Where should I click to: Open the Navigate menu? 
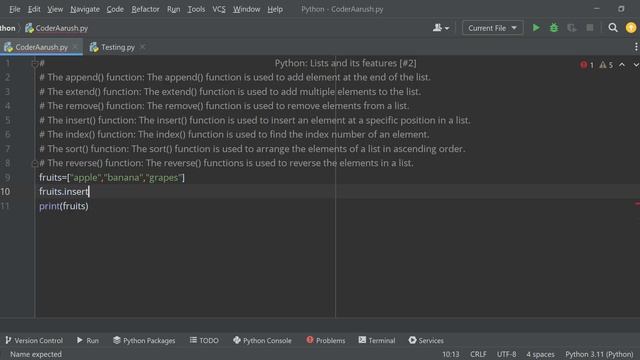(x=84, y=9)
